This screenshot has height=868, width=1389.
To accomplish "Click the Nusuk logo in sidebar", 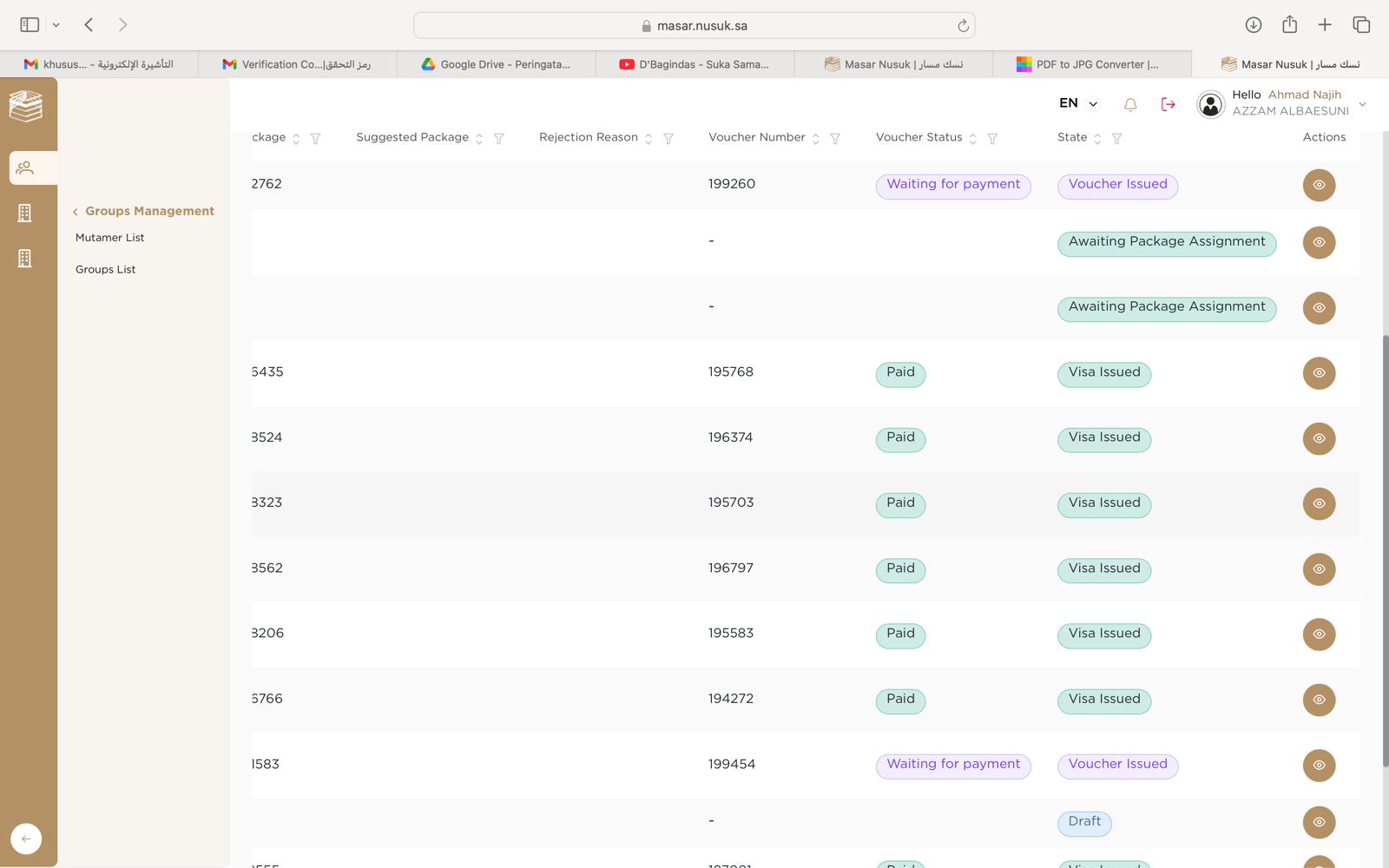I will pos(26,106).
